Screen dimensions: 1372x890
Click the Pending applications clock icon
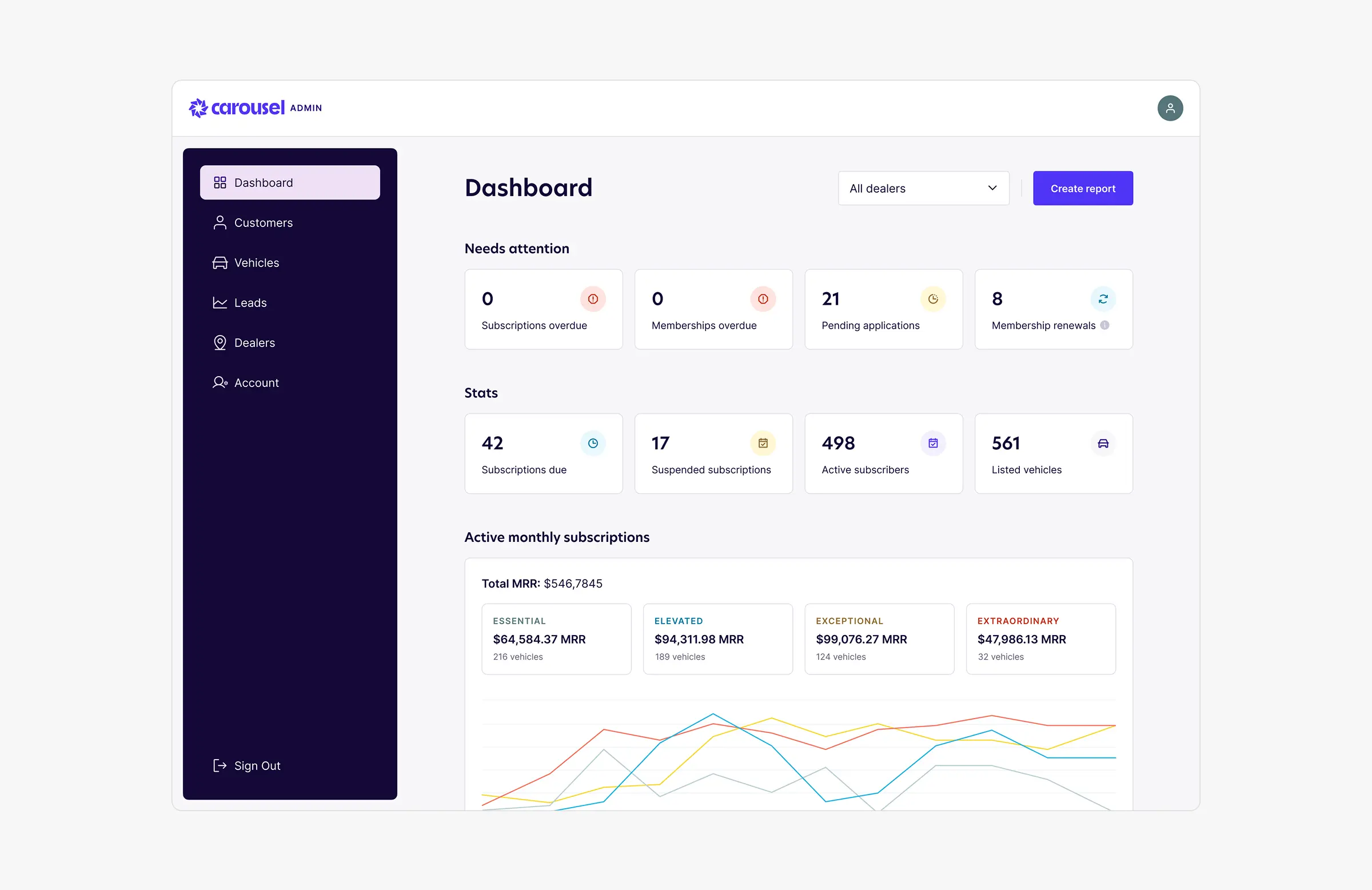pos(933,298)
